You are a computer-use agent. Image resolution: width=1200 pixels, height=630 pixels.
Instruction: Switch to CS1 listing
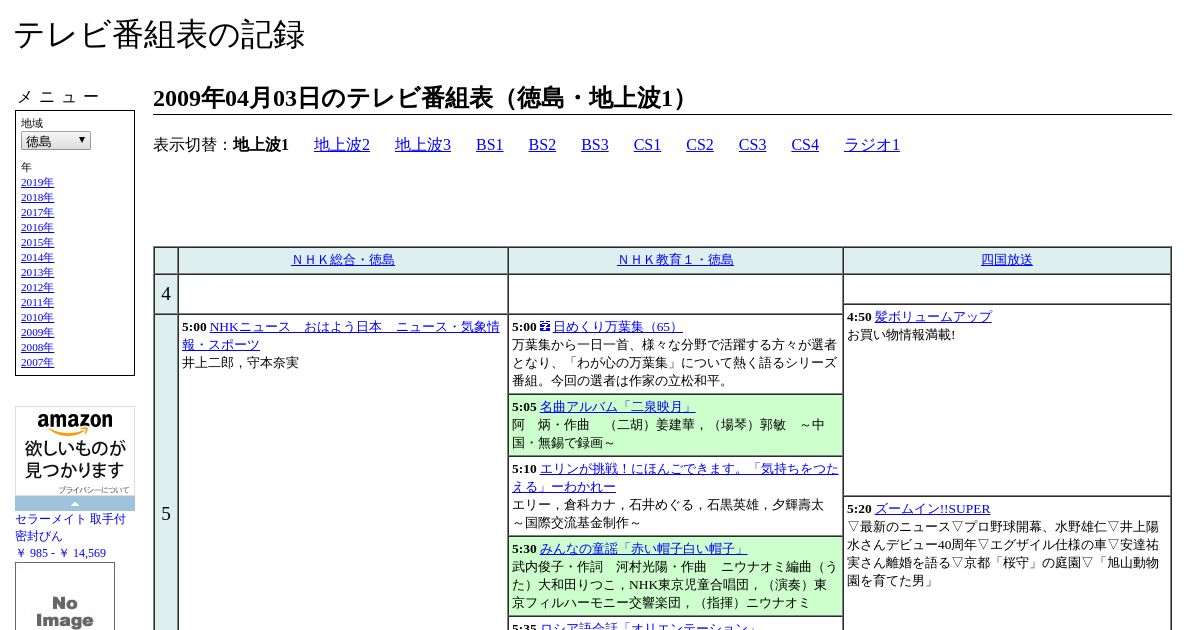647,145
